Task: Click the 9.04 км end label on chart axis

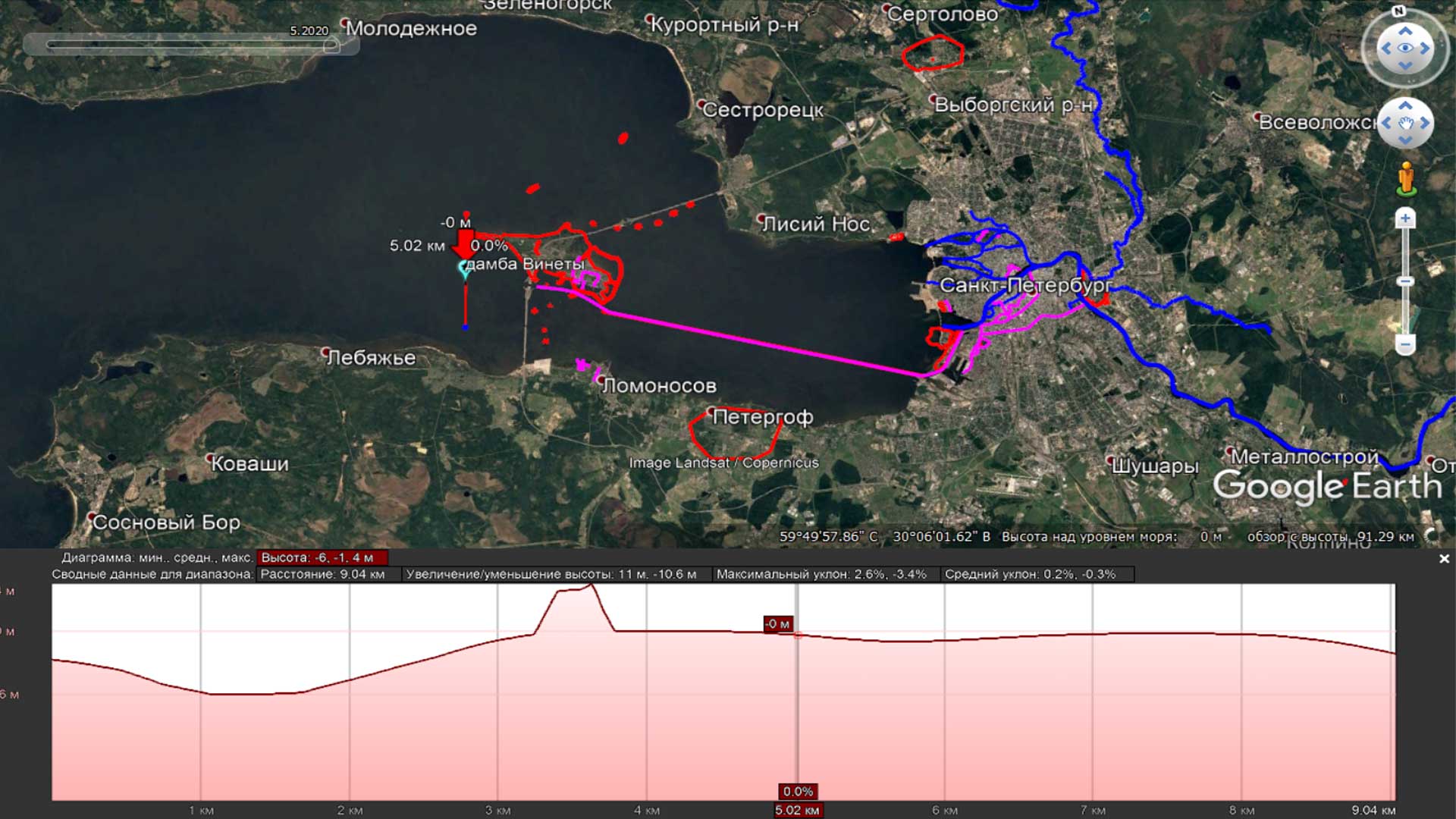Action: point(1373,810)
